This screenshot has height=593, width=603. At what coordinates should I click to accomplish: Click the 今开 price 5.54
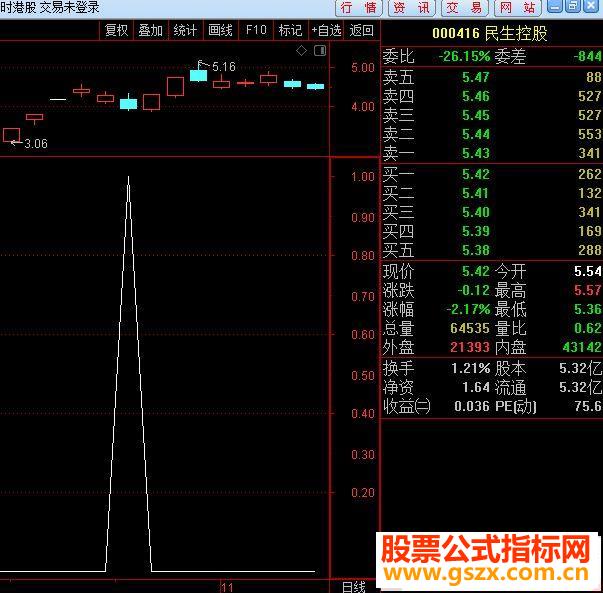(588, 271)
